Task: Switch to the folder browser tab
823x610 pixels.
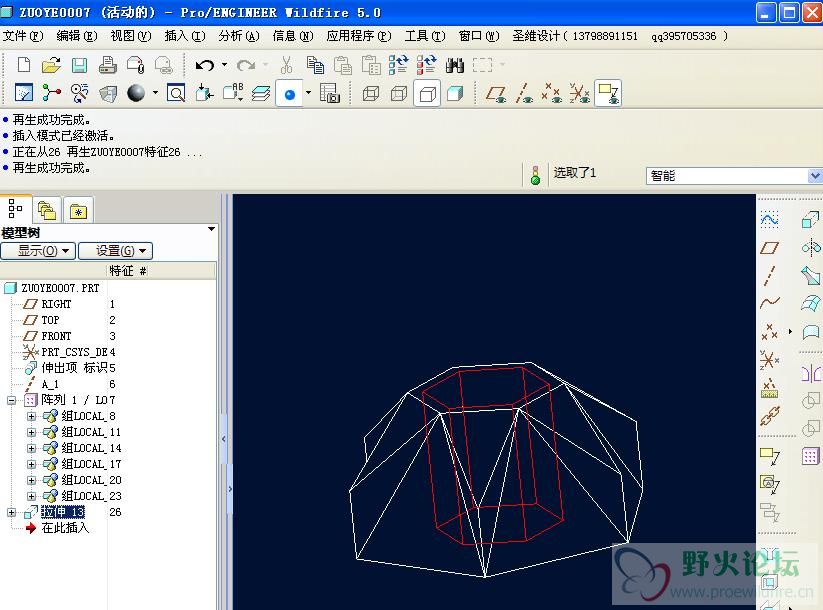Action: click(x=47, y=211)
